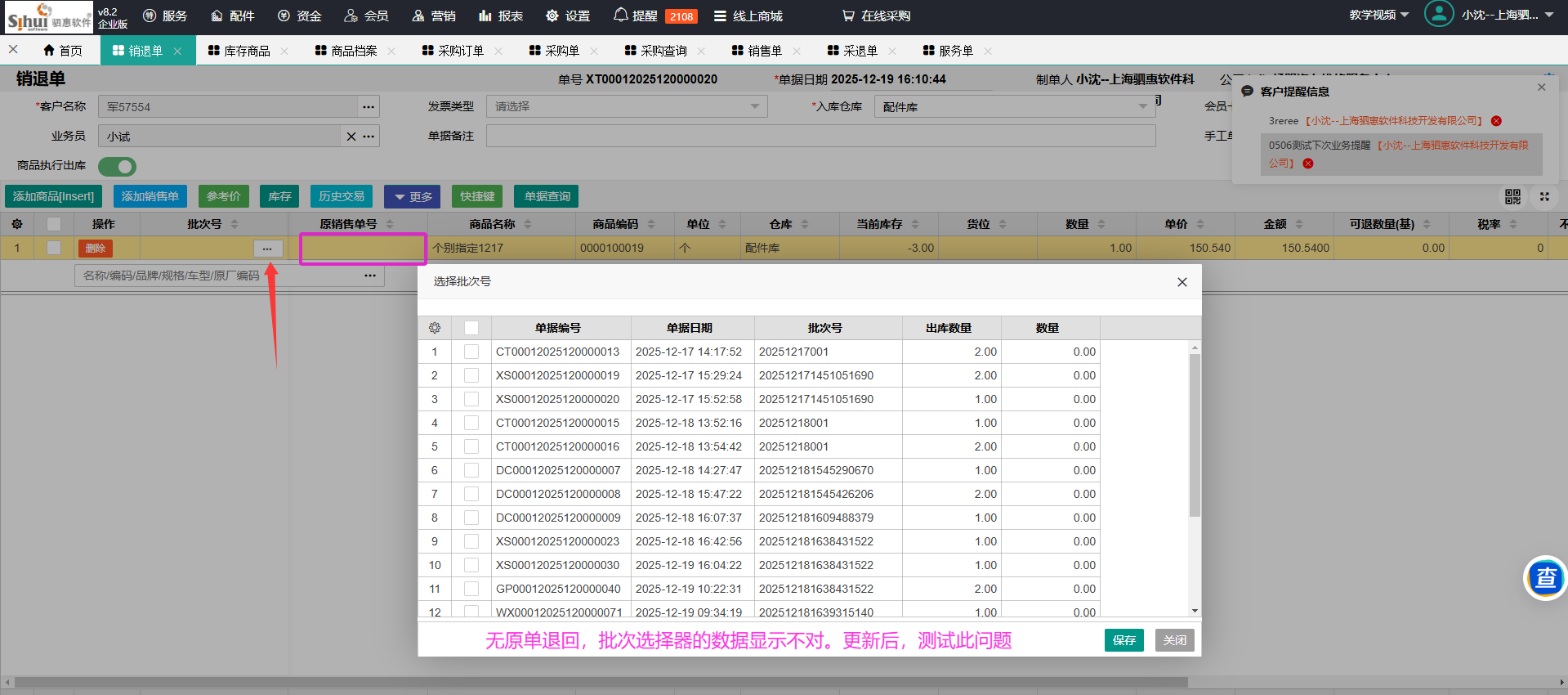Click the dialog's vertical scrollbar thumb
The height and width of the screenshot is (695, 1568).
tap(1195, 433)
